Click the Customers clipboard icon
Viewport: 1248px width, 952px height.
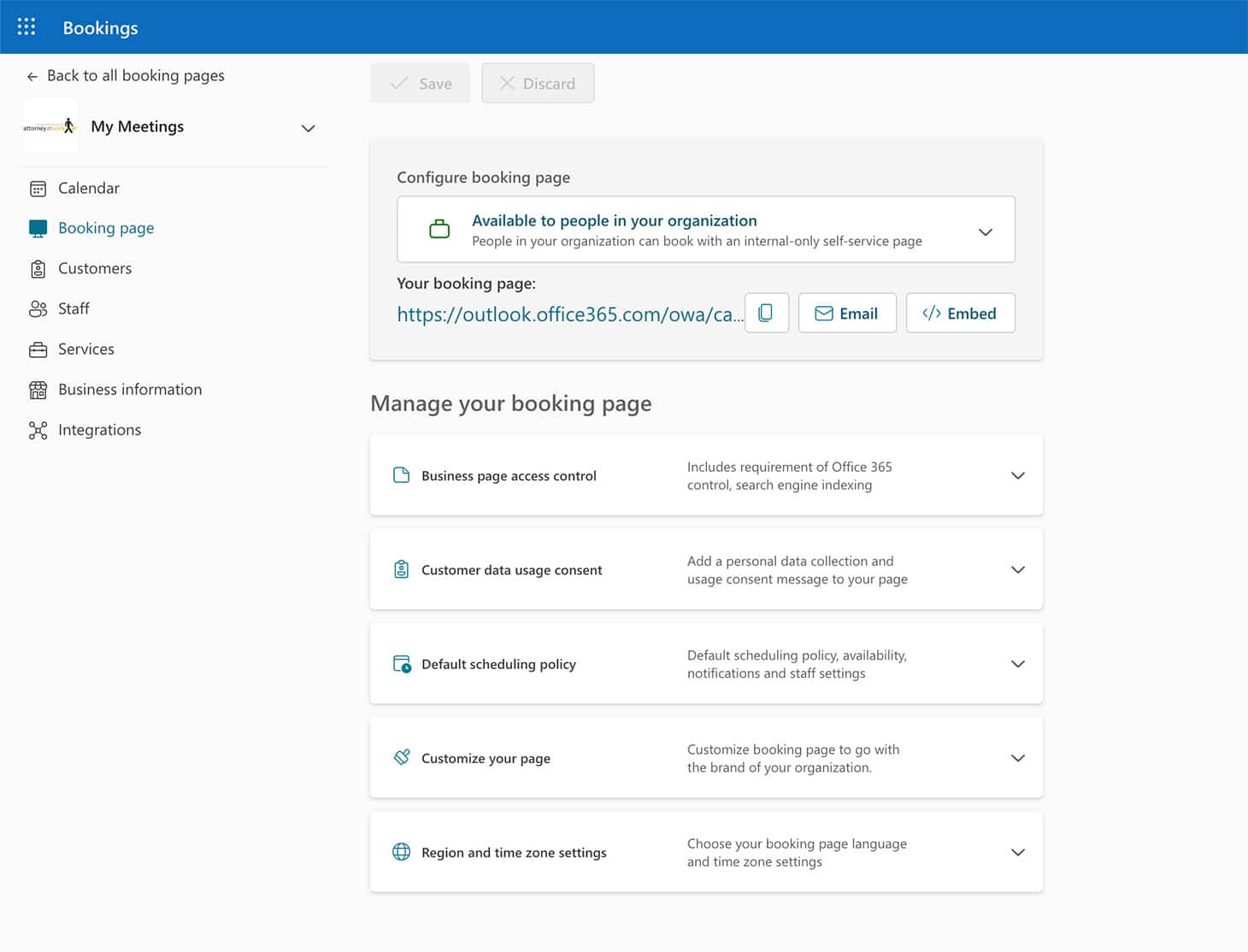click(x=38, y=267)
